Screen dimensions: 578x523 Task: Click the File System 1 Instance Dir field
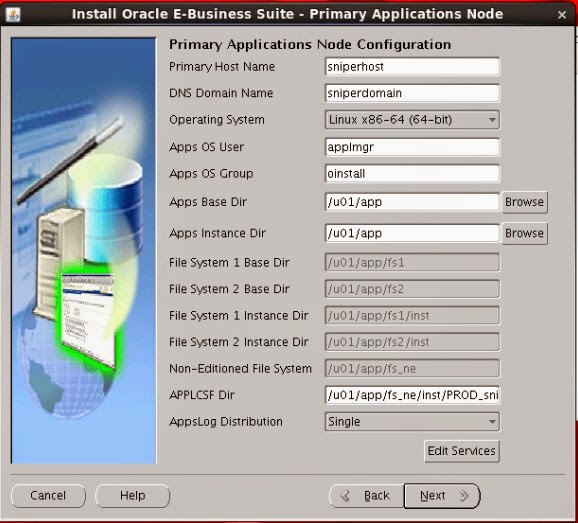[412, 315]
